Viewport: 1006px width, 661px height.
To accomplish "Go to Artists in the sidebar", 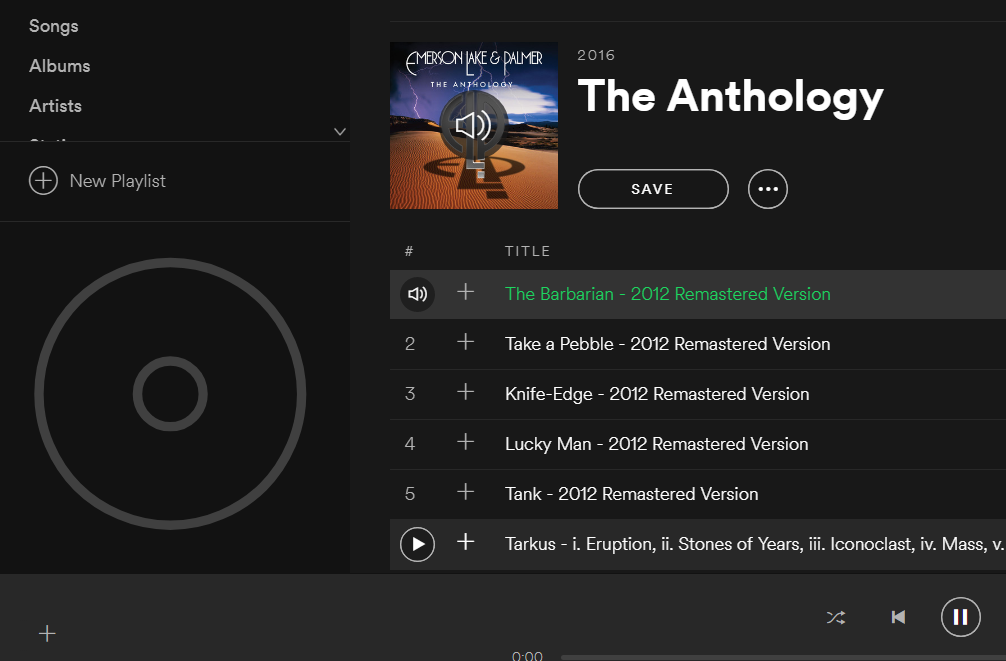I will coord(55,106).
